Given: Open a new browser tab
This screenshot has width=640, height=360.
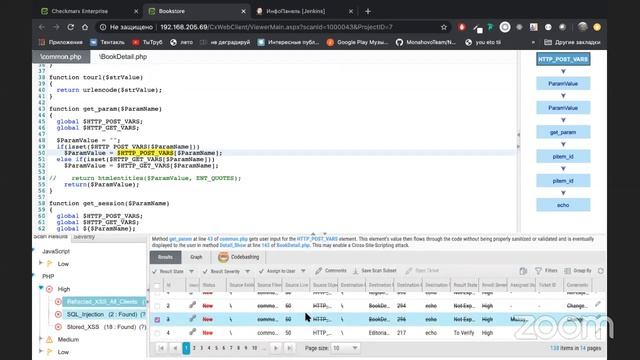Looking at the screenshot, I should pos(368,11).
